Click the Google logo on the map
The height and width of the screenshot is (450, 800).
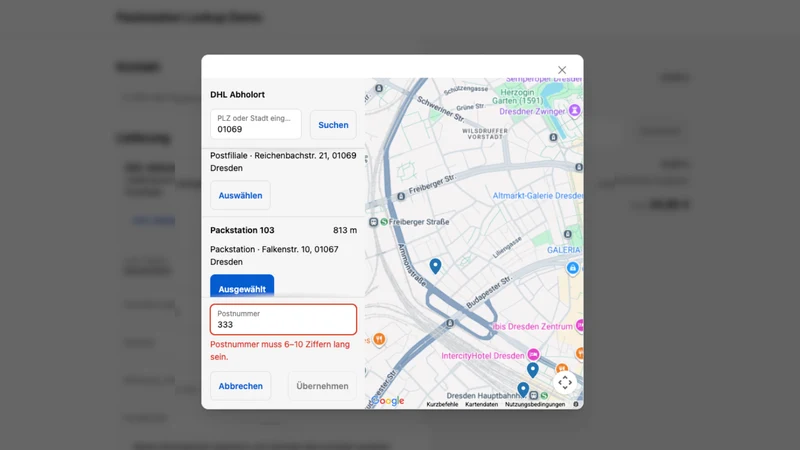pos(388,401)
